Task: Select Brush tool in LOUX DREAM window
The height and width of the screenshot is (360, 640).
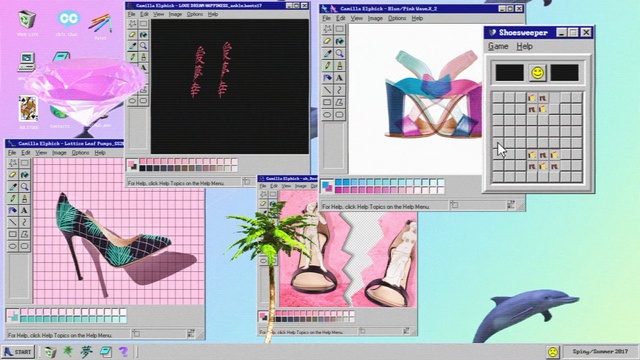Action: (x=143, y=57)
